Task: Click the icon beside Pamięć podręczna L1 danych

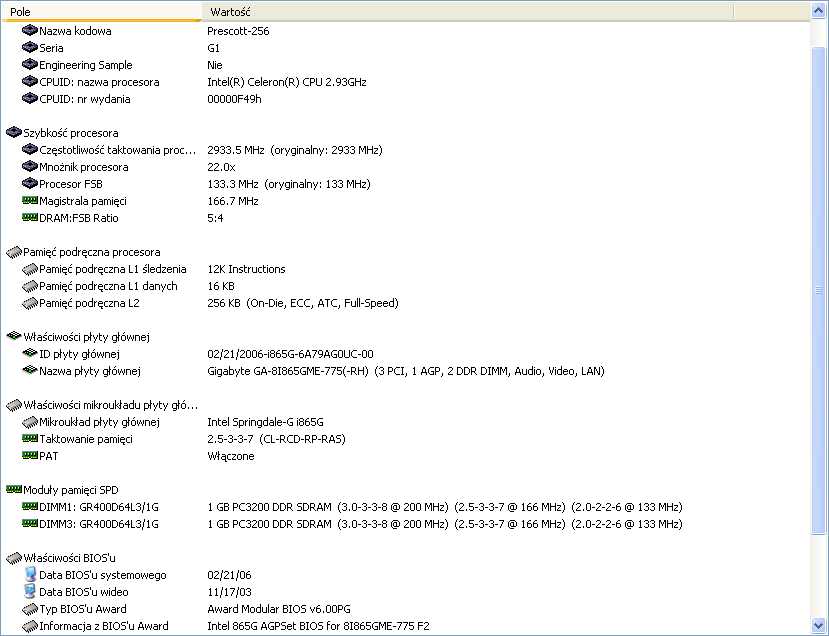Action: (30, 286)
